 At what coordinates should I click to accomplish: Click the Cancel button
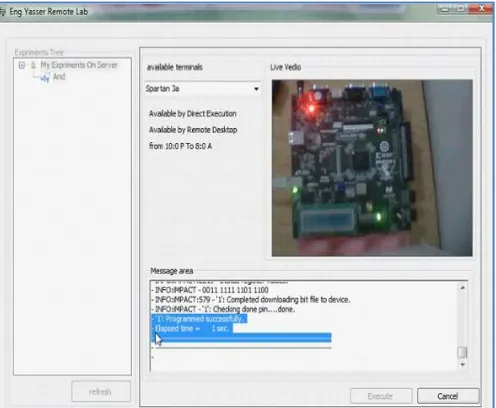[x=448, y=396]
